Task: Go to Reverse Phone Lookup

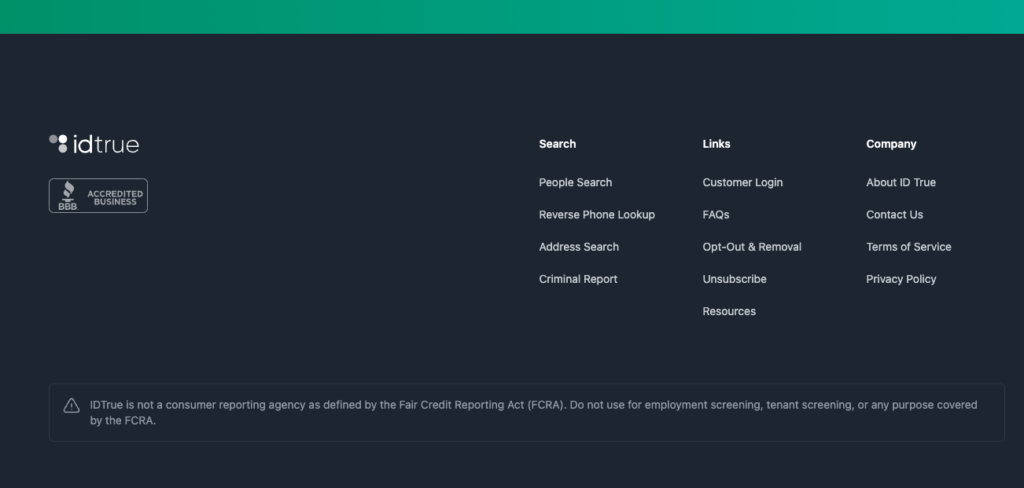Action: tap(596, 215)
